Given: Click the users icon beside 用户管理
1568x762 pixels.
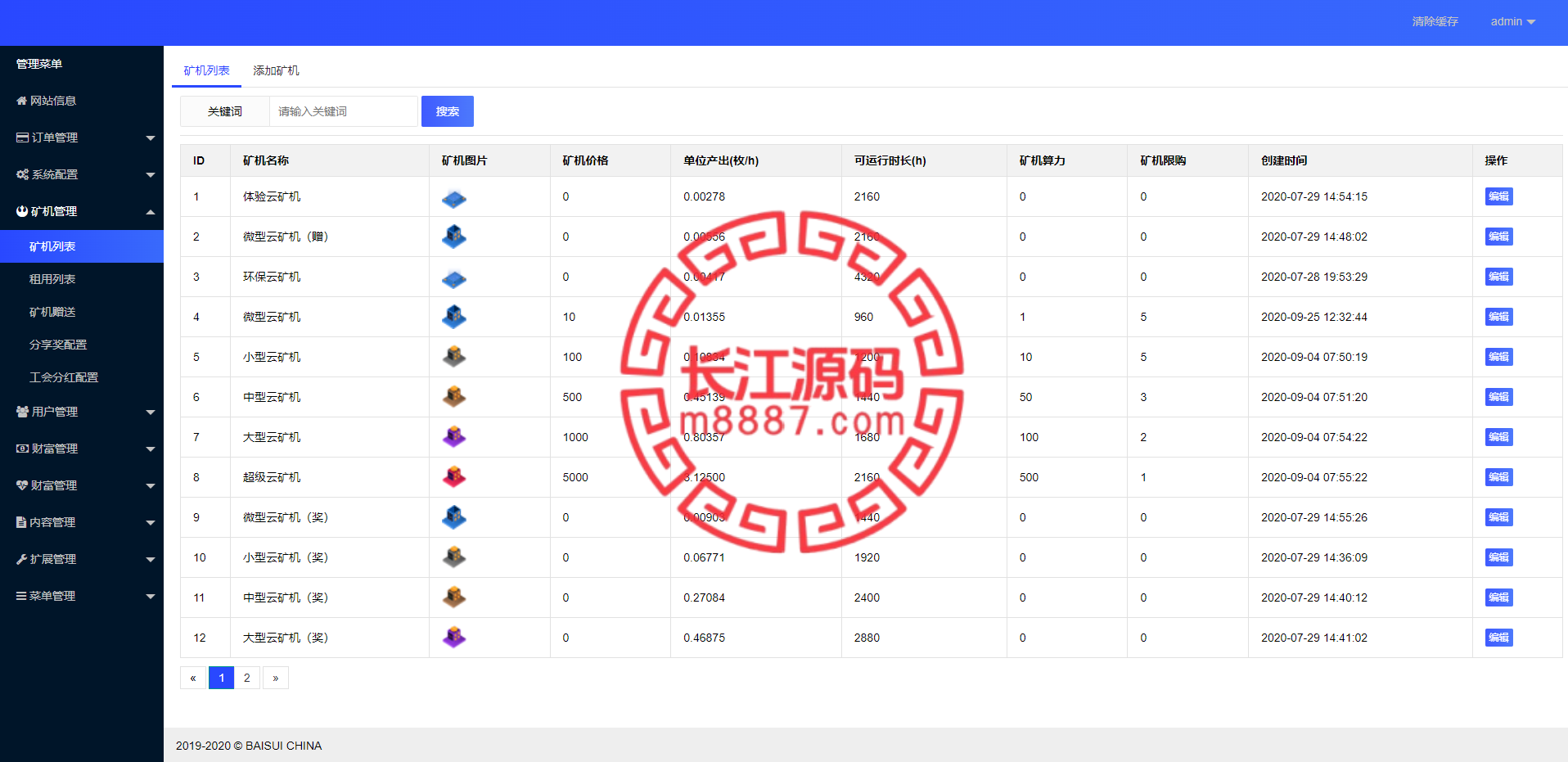Looking at the screenshot, I should click(x=23, y=412).
